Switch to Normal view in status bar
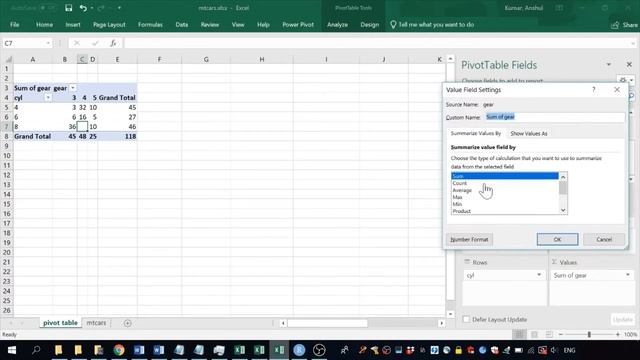The height and width of the screenshot is (360, 640). click(x=519, y=334)
